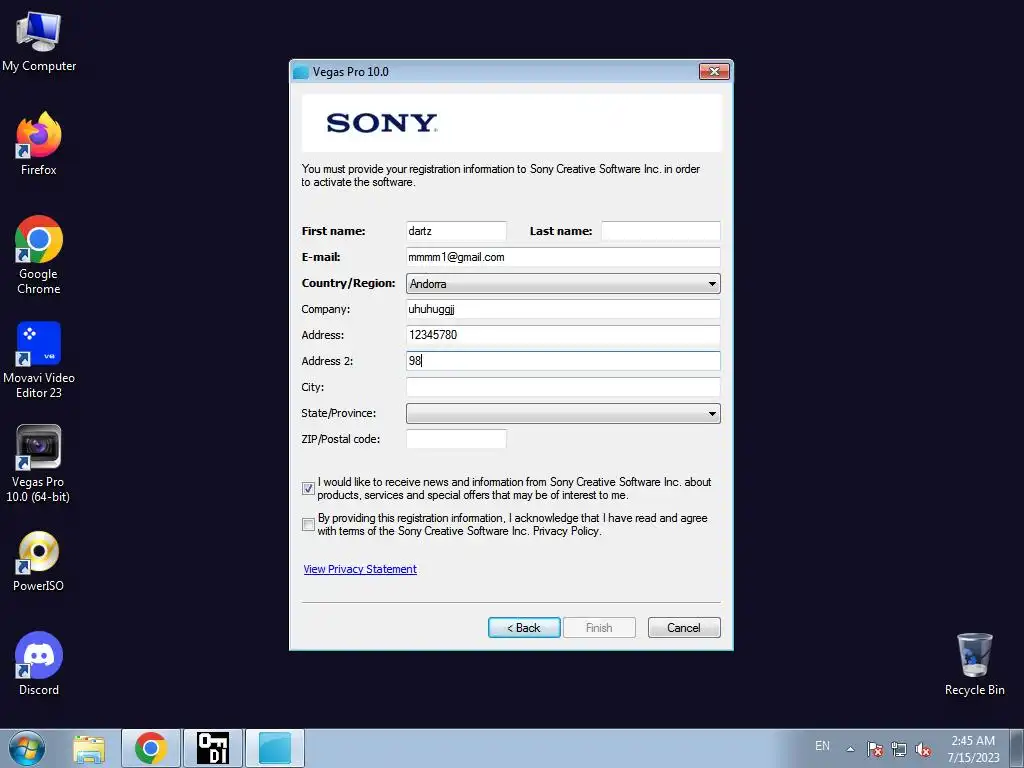Screen dimensions: 1024x768
Task: Open the taskbar clock and date
Action: pos(973,749)
